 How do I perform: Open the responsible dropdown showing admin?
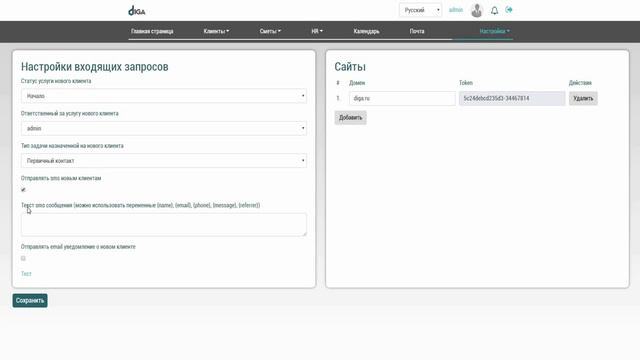click(164, 128)
